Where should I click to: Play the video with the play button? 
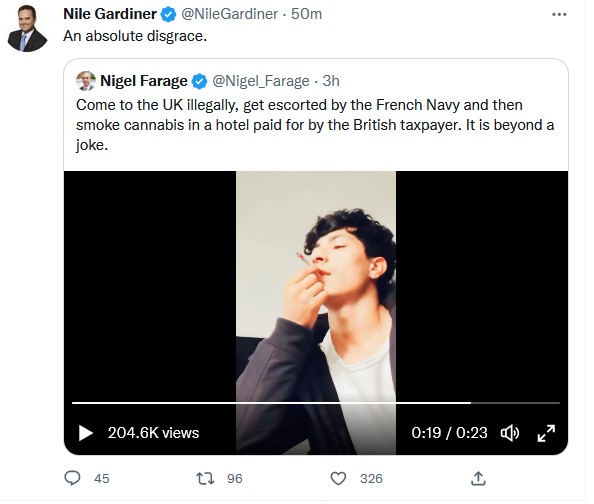(x=86, y=433)
